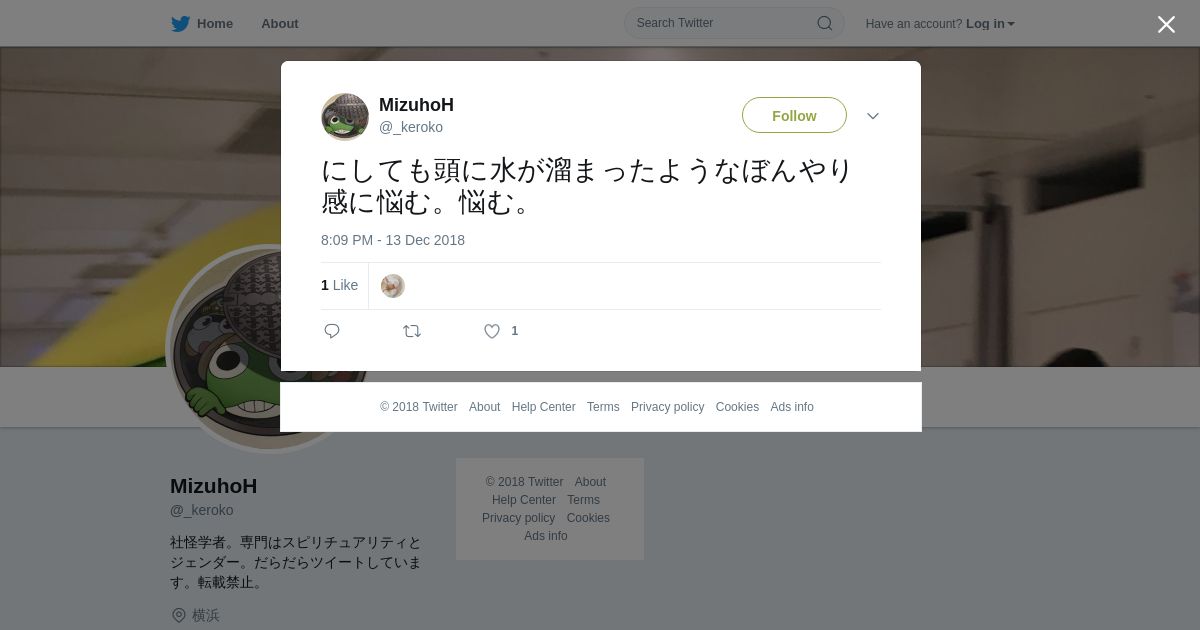Click the @_keroko handle in tweet
Image resolution: width=1200 pixels, height=630 pixels.
(x=411, y=127)
